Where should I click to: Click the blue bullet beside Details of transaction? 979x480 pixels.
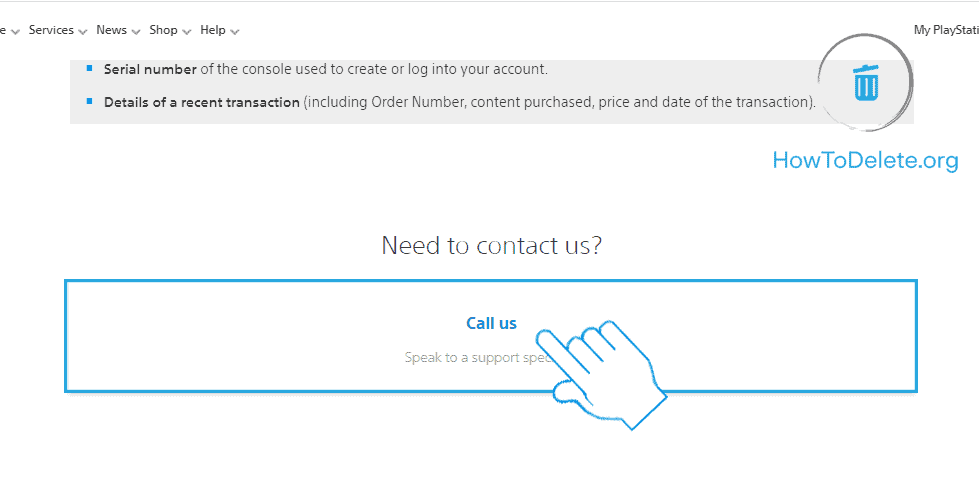[x=89, y=101]
